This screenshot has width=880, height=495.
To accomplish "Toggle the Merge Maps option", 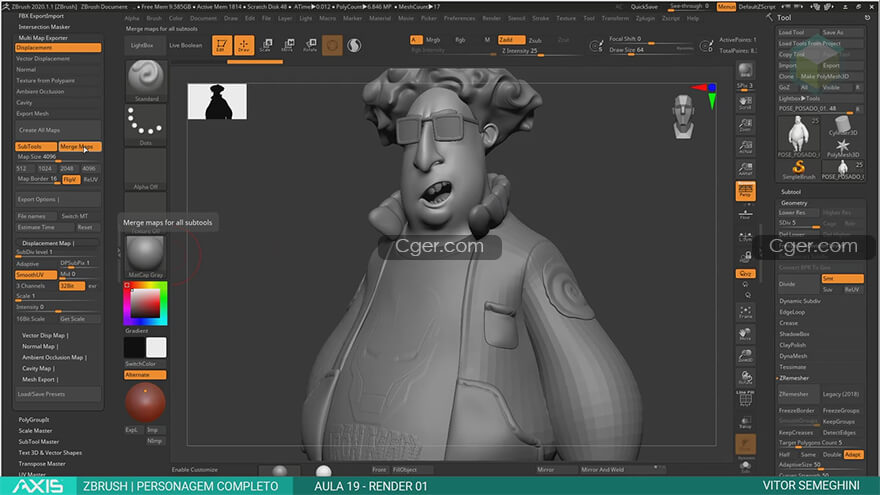I will coord(80,146).
